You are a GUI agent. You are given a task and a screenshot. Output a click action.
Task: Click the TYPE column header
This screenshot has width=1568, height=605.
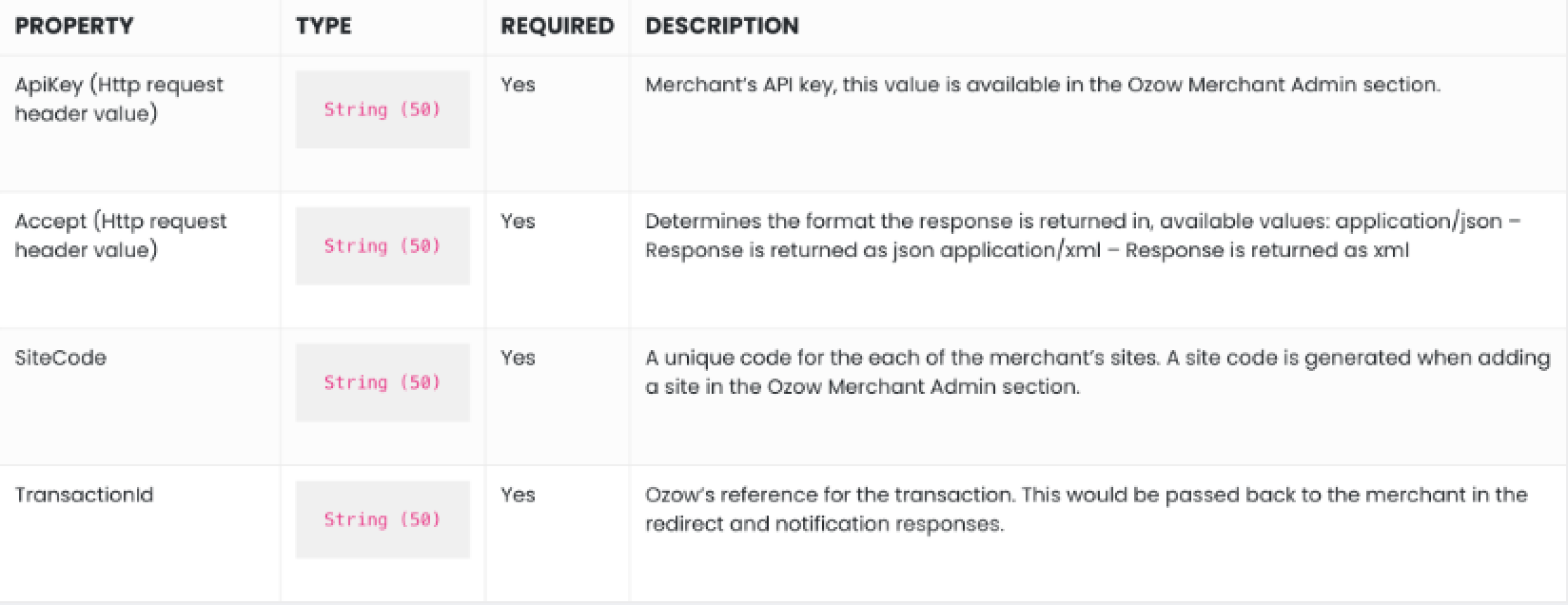(x=323, y=27)
